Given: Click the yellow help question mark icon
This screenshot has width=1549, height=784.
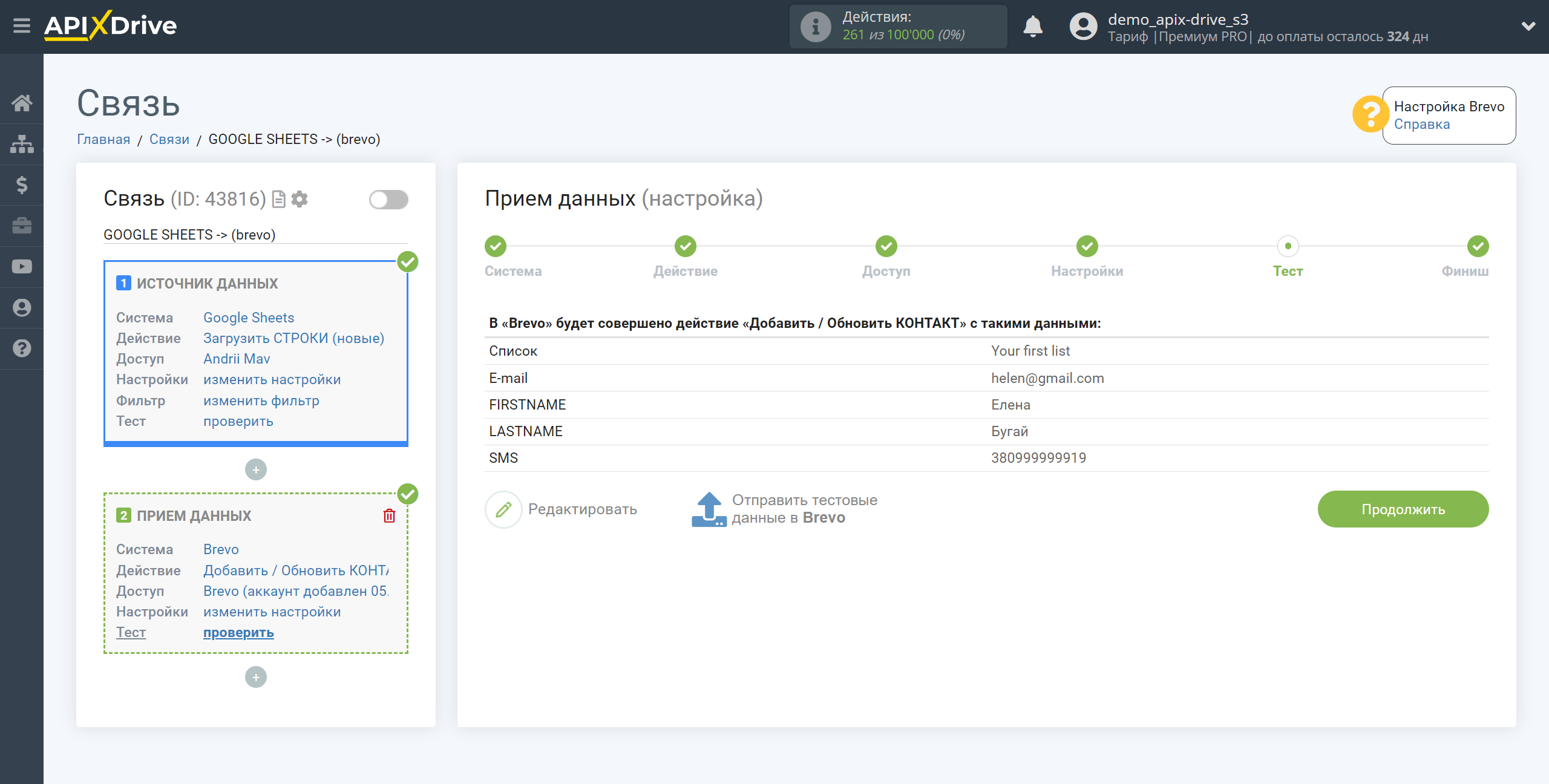Looking at the screenshot, I should [1370, 114].
